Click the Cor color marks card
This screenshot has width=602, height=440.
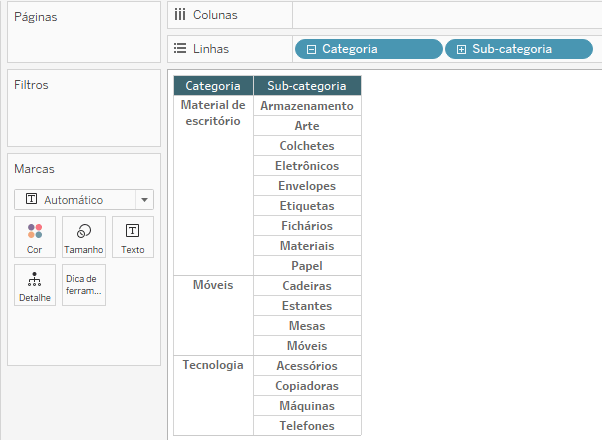35,237
